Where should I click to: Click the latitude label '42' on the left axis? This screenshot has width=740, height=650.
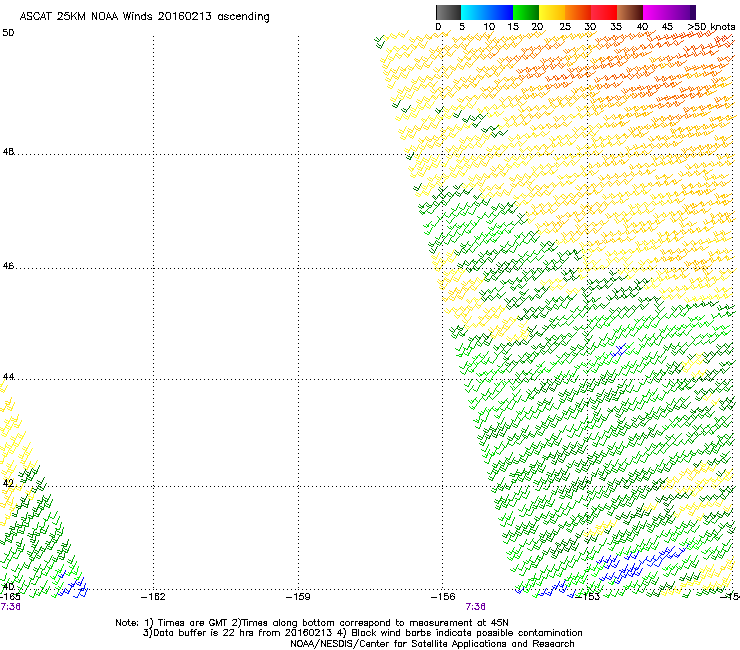pyautogui.click(x=8, y=483)
